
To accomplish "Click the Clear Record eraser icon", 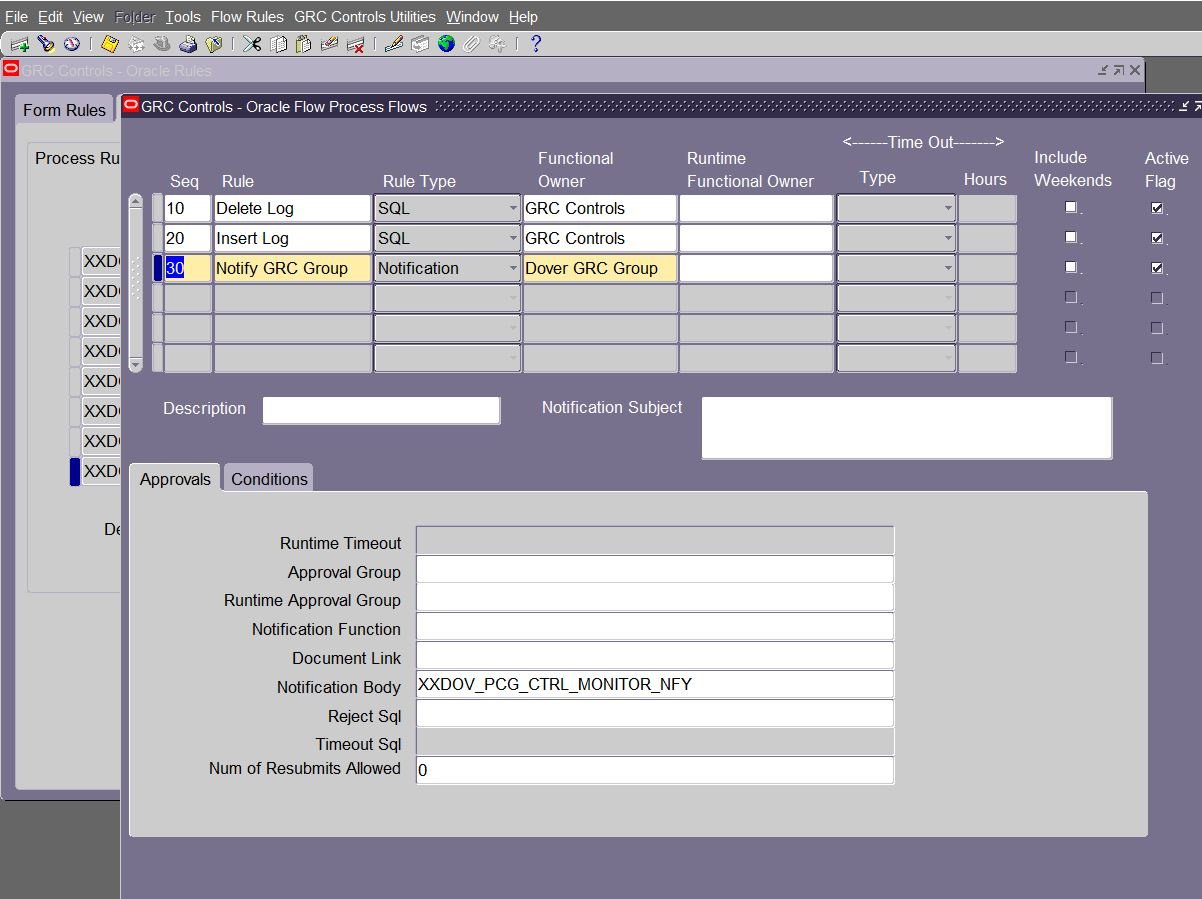I will pyautogui.click(x=329, y=44).
